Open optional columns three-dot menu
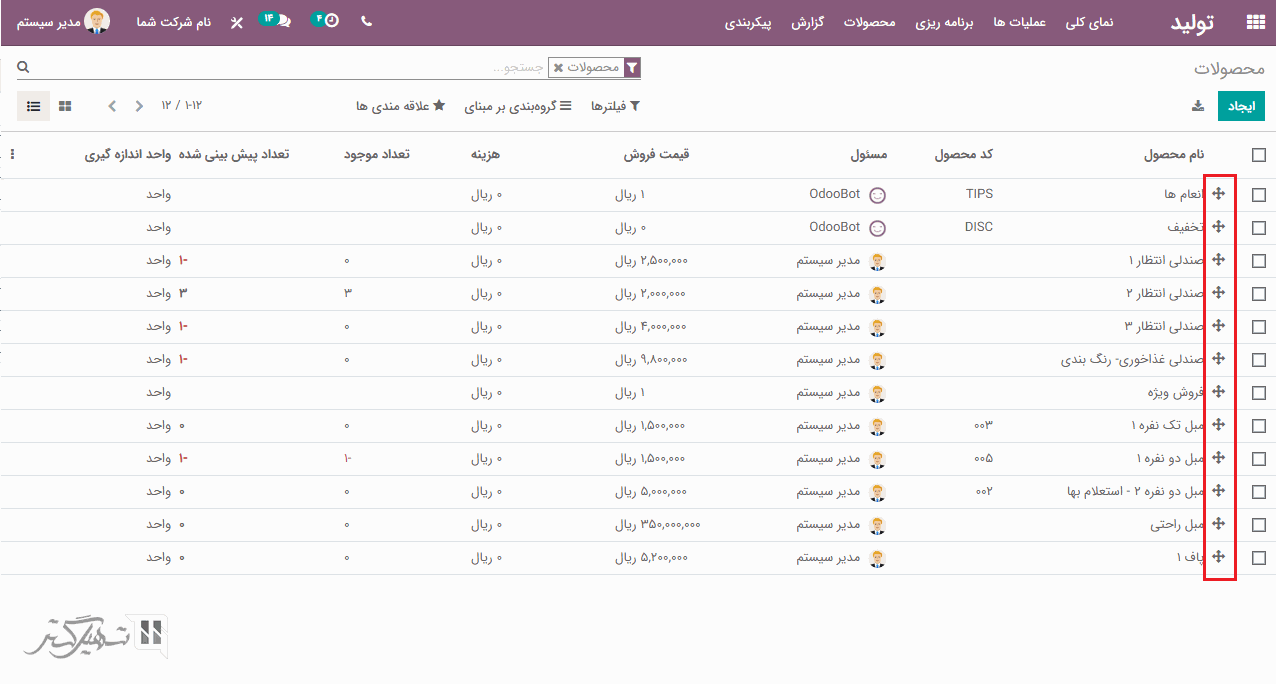 pos(11,155)
